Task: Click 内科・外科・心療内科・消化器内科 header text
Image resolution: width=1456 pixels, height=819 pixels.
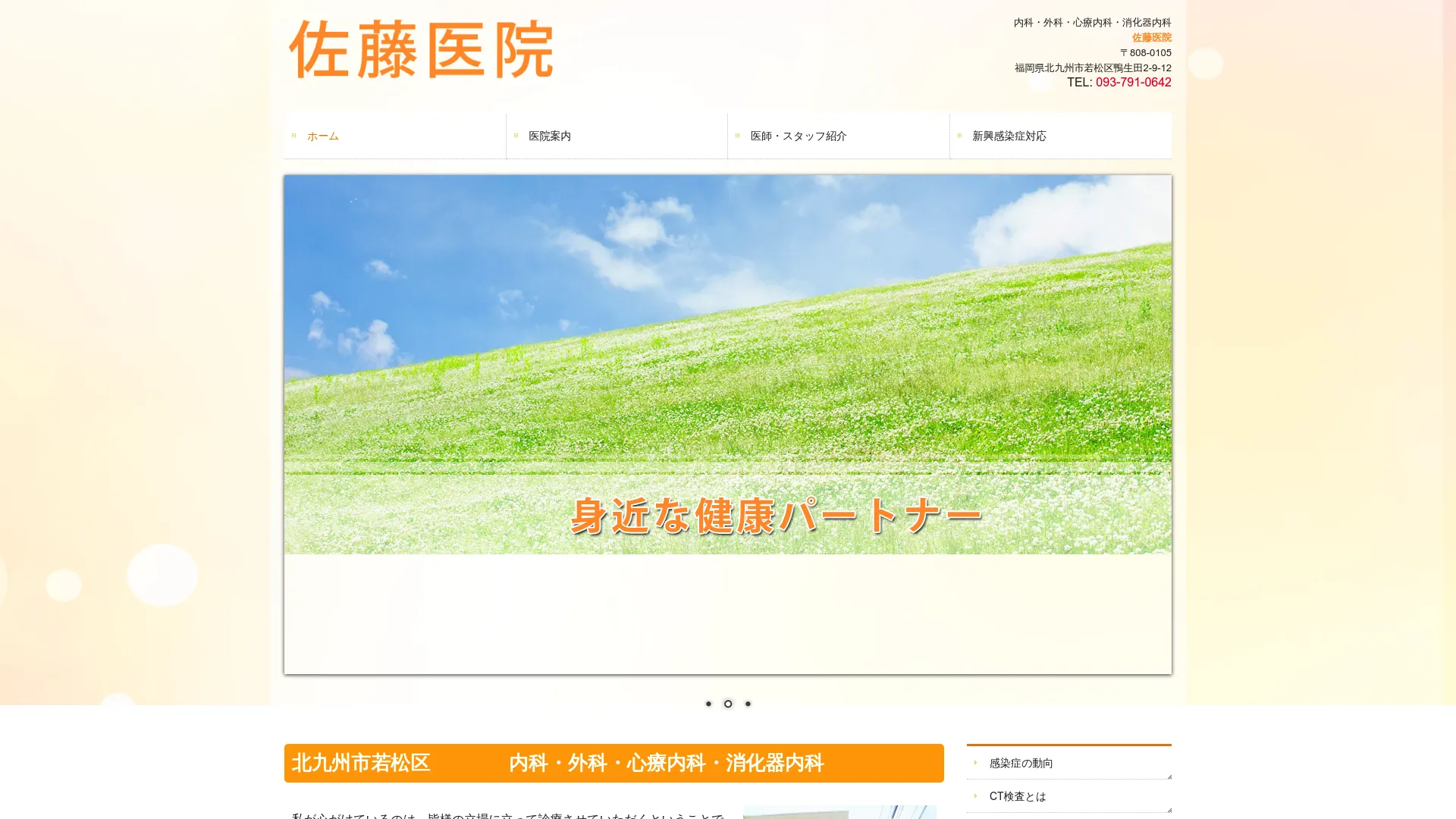Action: [x=1092, y=23]
